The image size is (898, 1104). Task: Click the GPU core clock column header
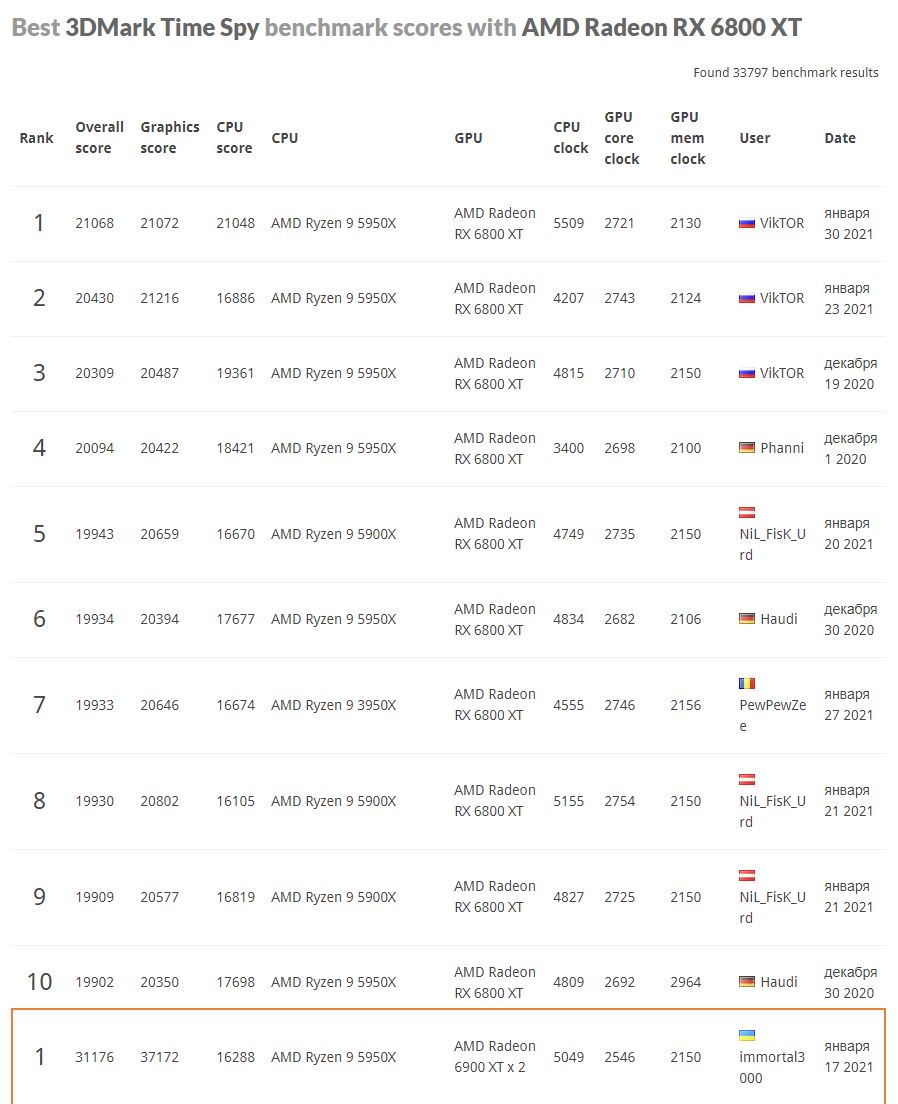(x=621, y=138)
